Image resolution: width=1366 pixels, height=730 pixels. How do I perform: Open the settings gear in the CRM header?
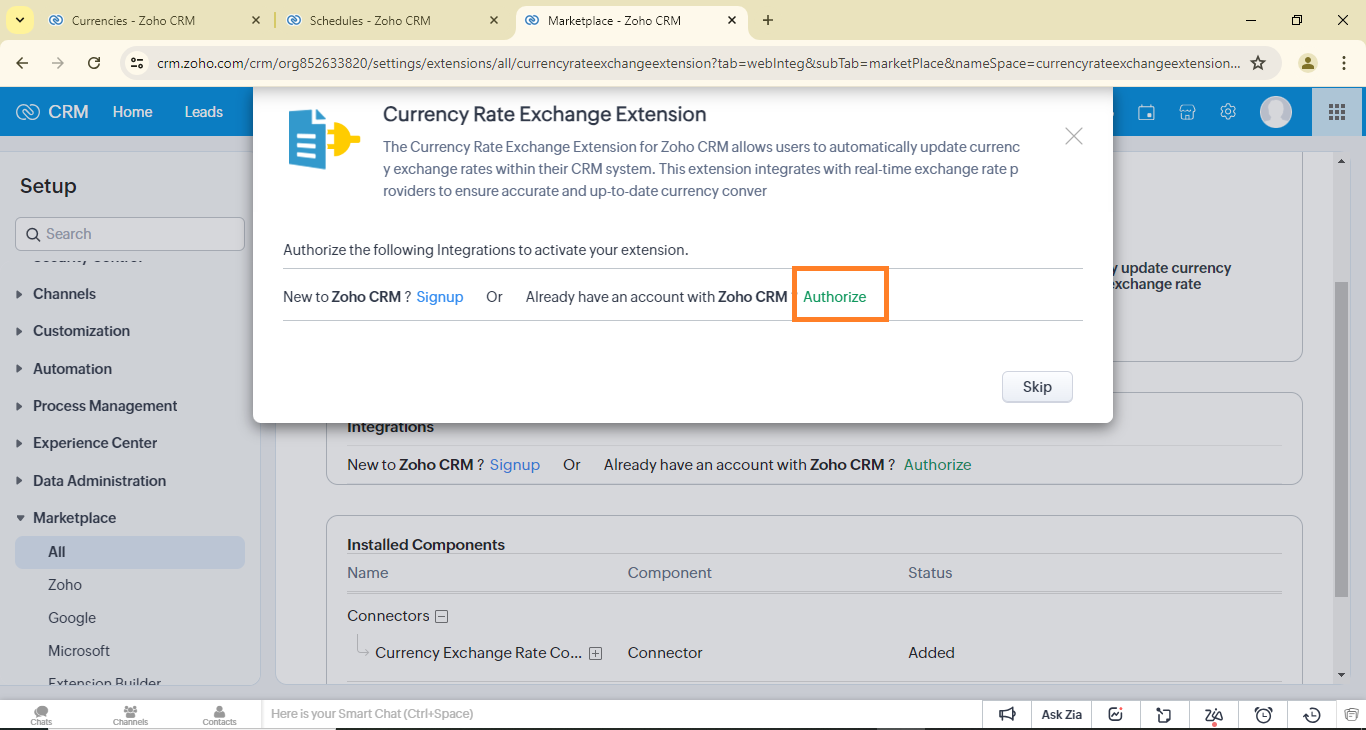coord(1229,112)
